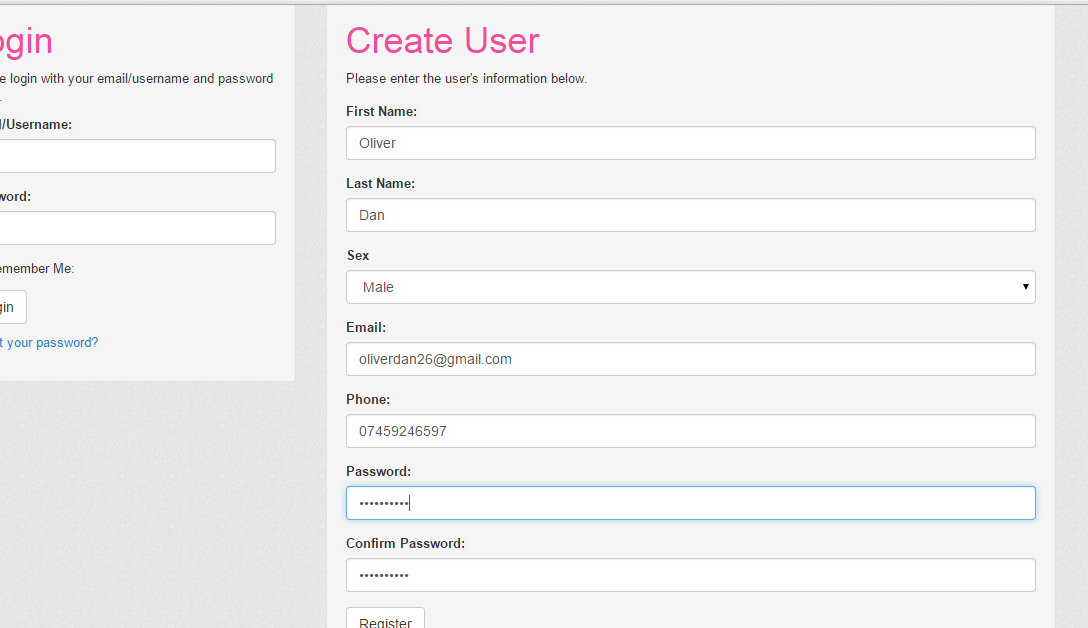Select the Last Name field containing Dan

(x=690, y=215)
